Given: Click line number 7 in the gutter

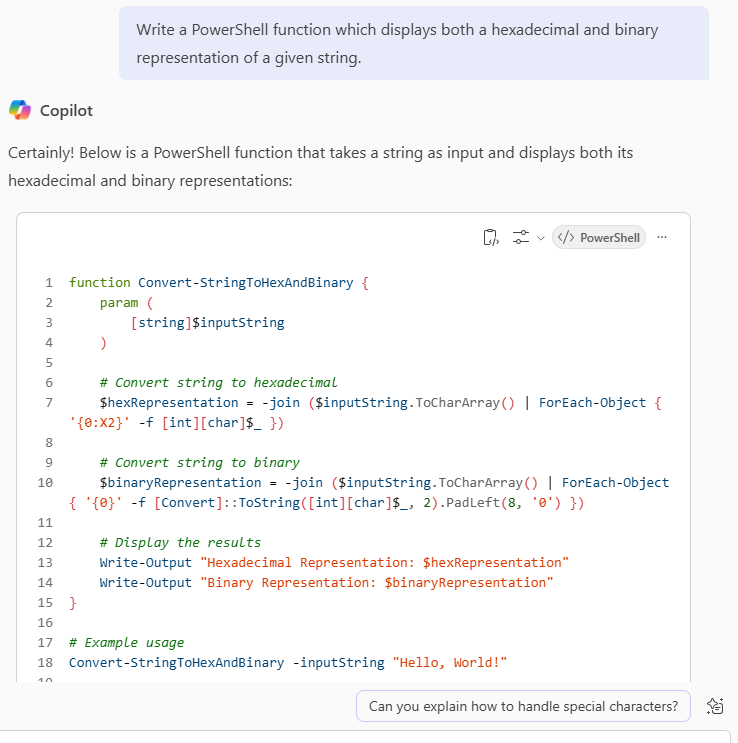Looking at the screenshot, I should (48, 402).
